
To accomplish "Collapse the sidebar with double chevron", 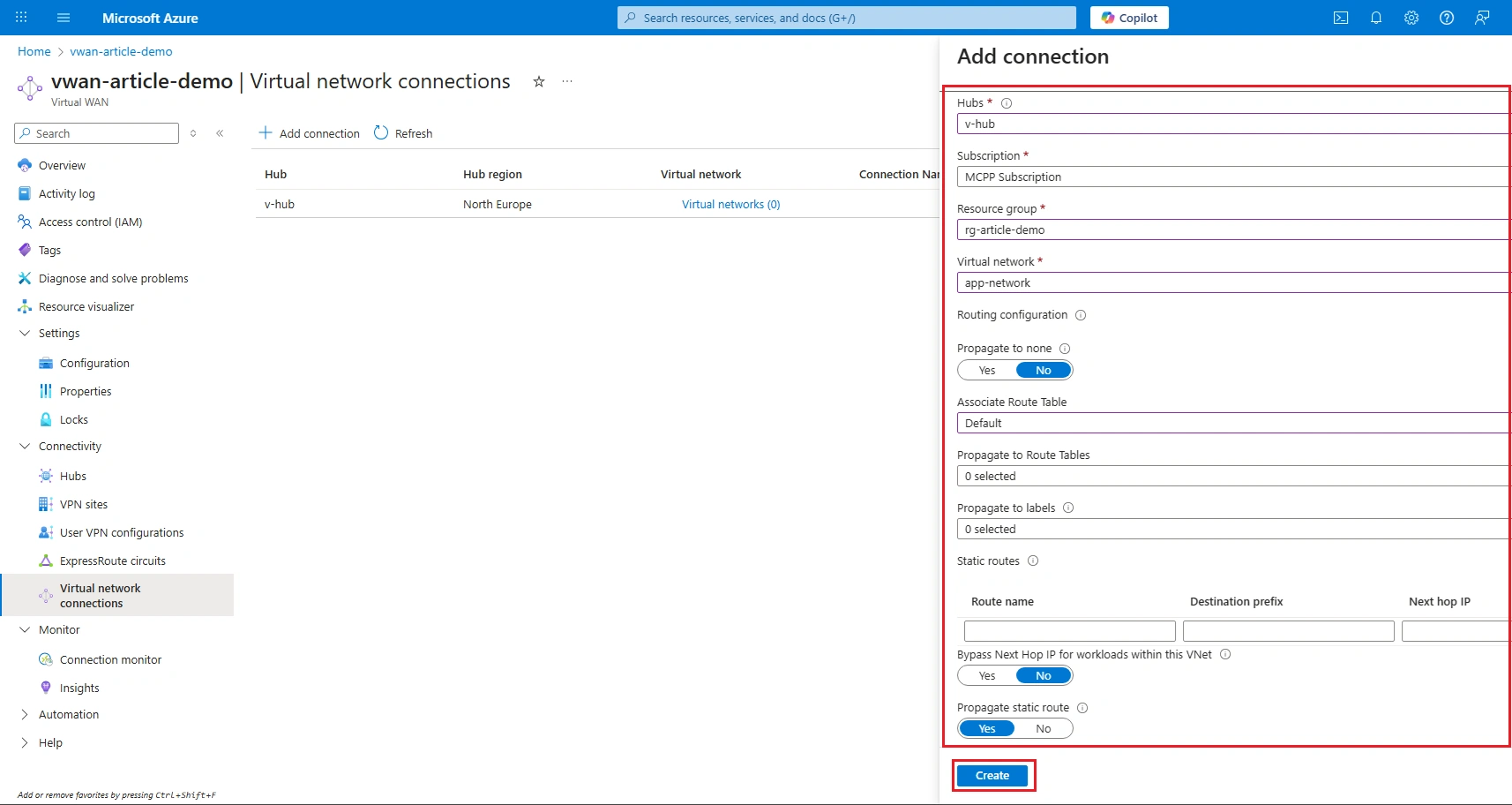I will 220,133.
